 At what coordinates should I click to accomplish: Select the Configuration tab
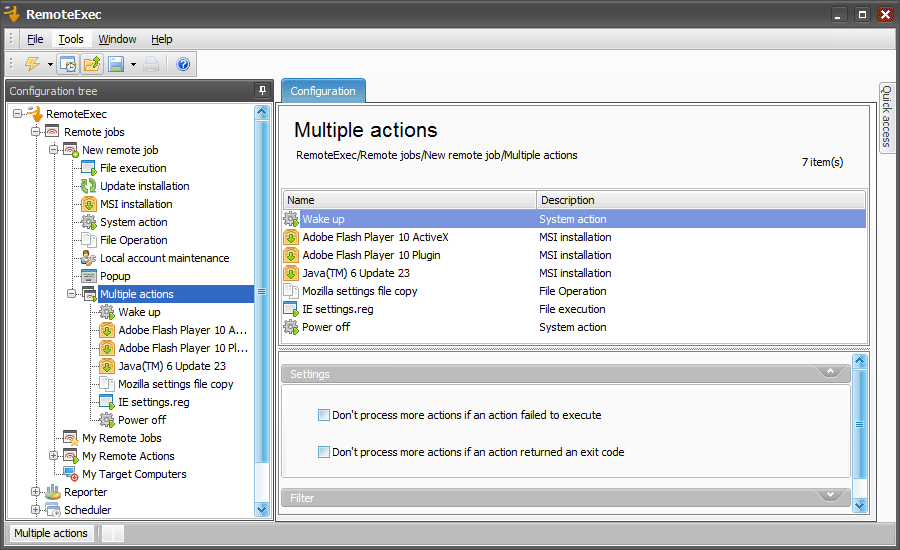point(323,91)
